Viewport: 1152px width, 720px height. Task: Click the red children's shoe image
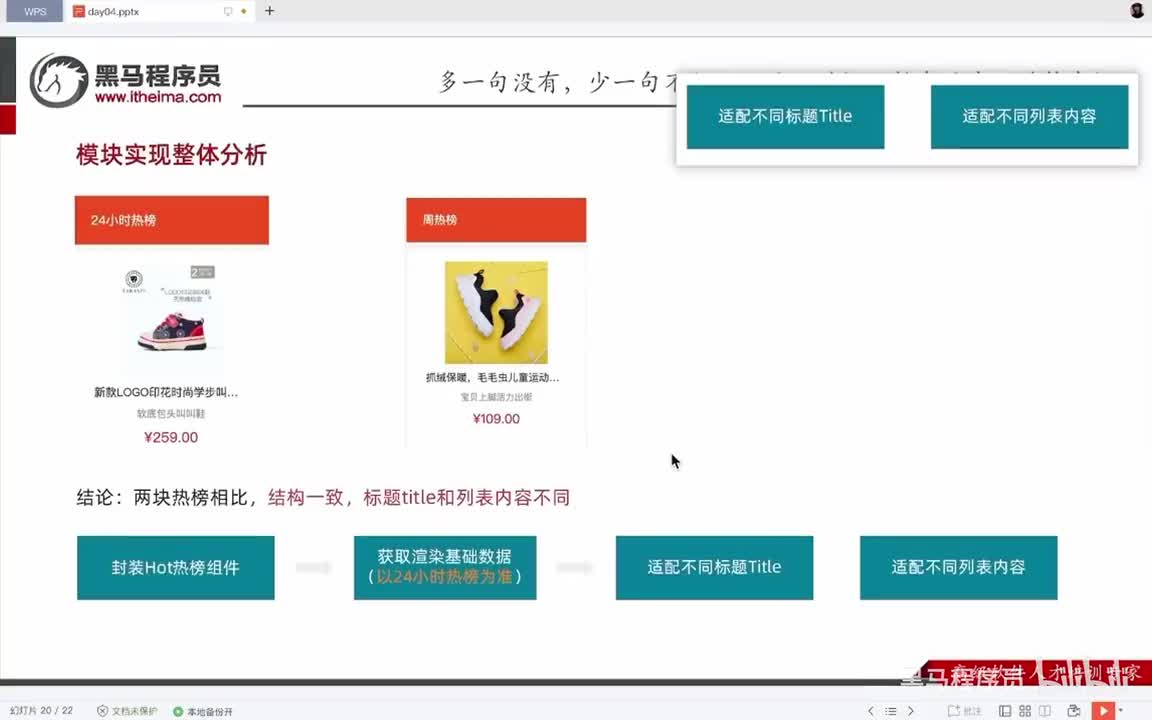172,319
